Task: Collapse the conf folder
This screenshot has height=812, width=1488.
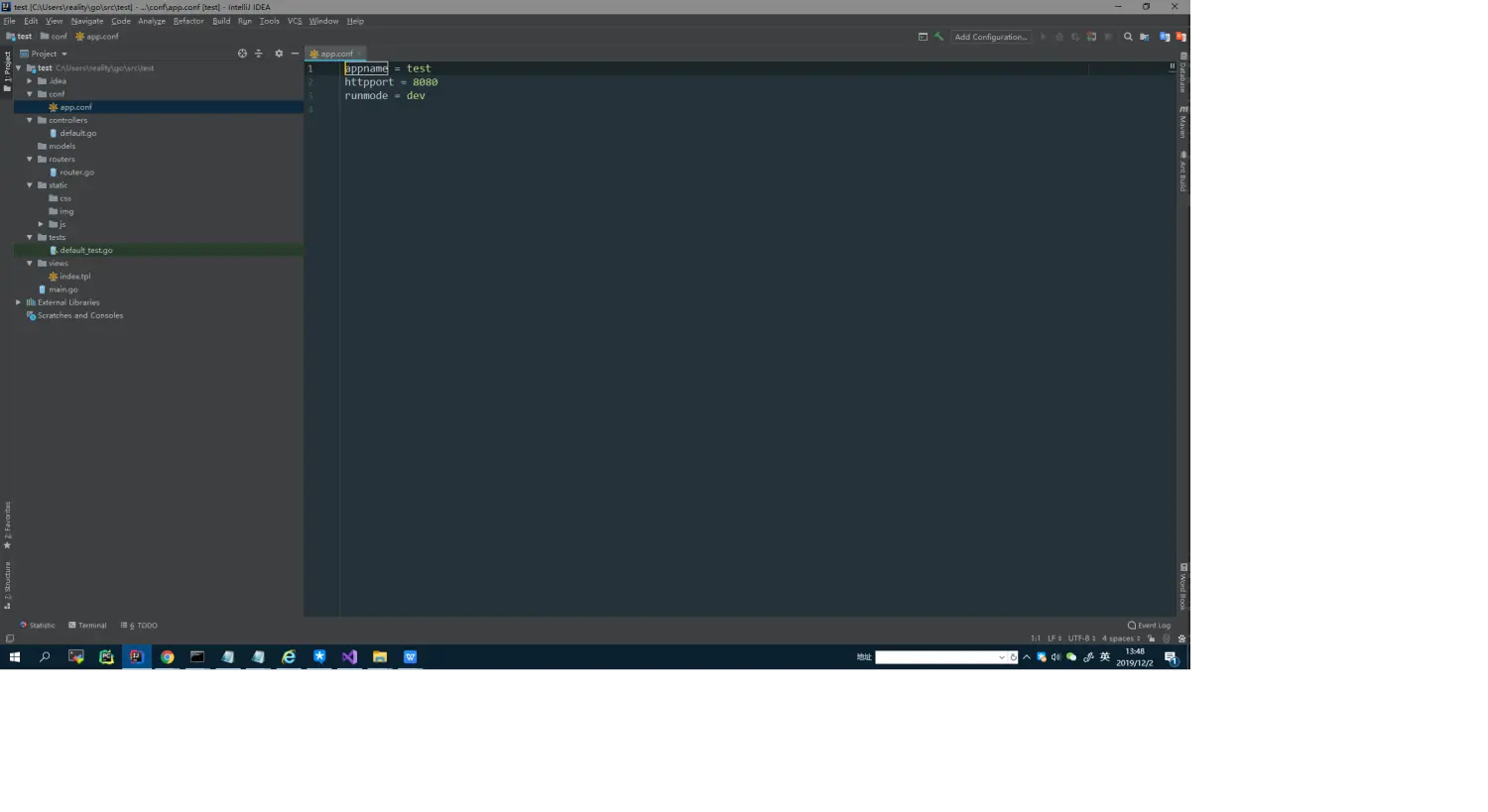Action: (x=30, y=94)
